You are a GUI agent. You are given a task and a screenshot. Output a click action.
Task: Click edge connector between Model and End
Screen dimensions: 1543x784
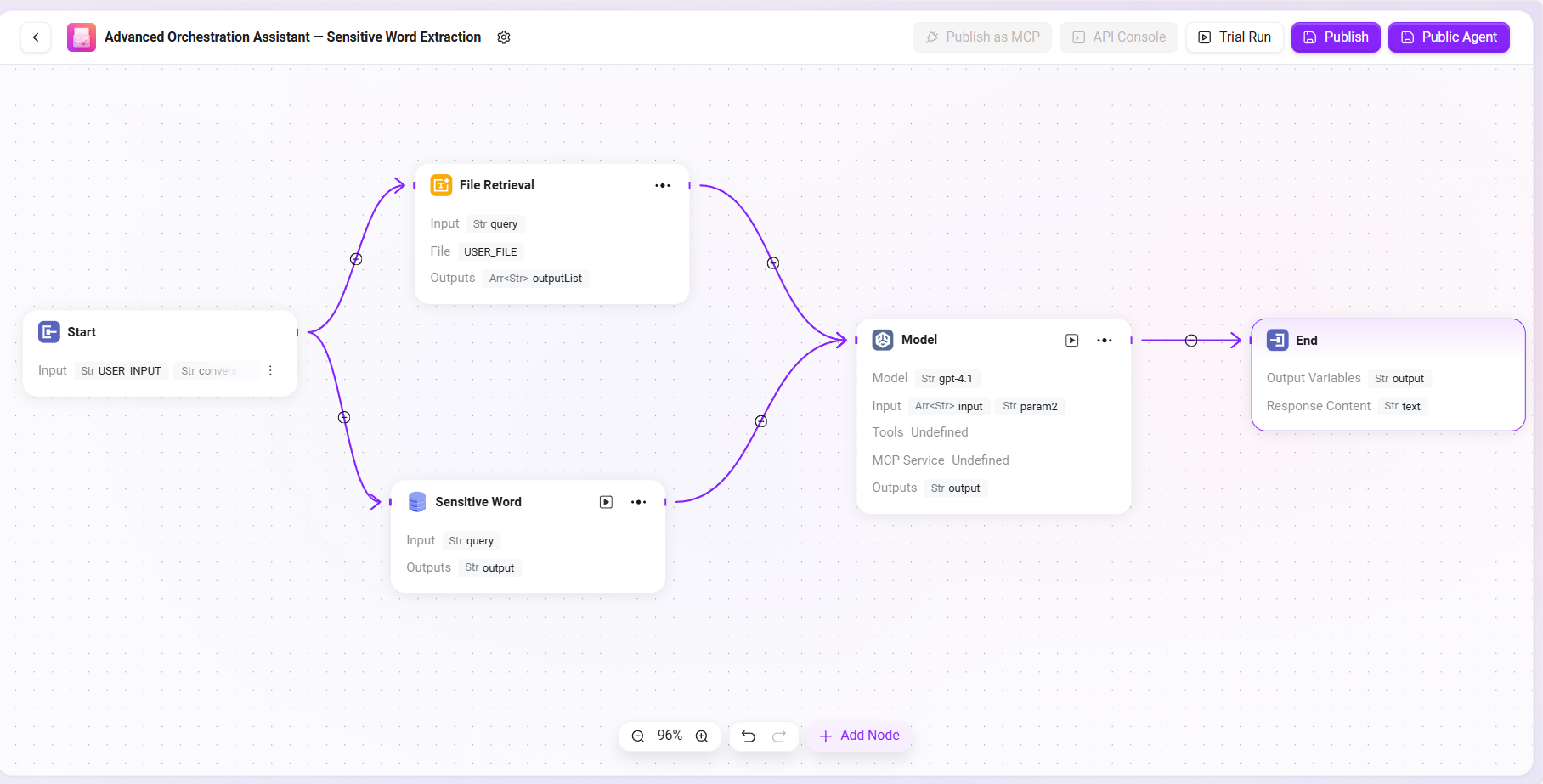(x=1191, y=341)
